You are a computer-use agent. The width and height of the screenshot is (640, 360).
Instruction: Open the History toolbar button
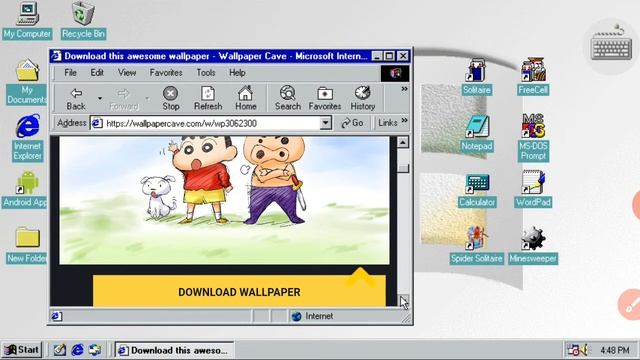[362, 98]
